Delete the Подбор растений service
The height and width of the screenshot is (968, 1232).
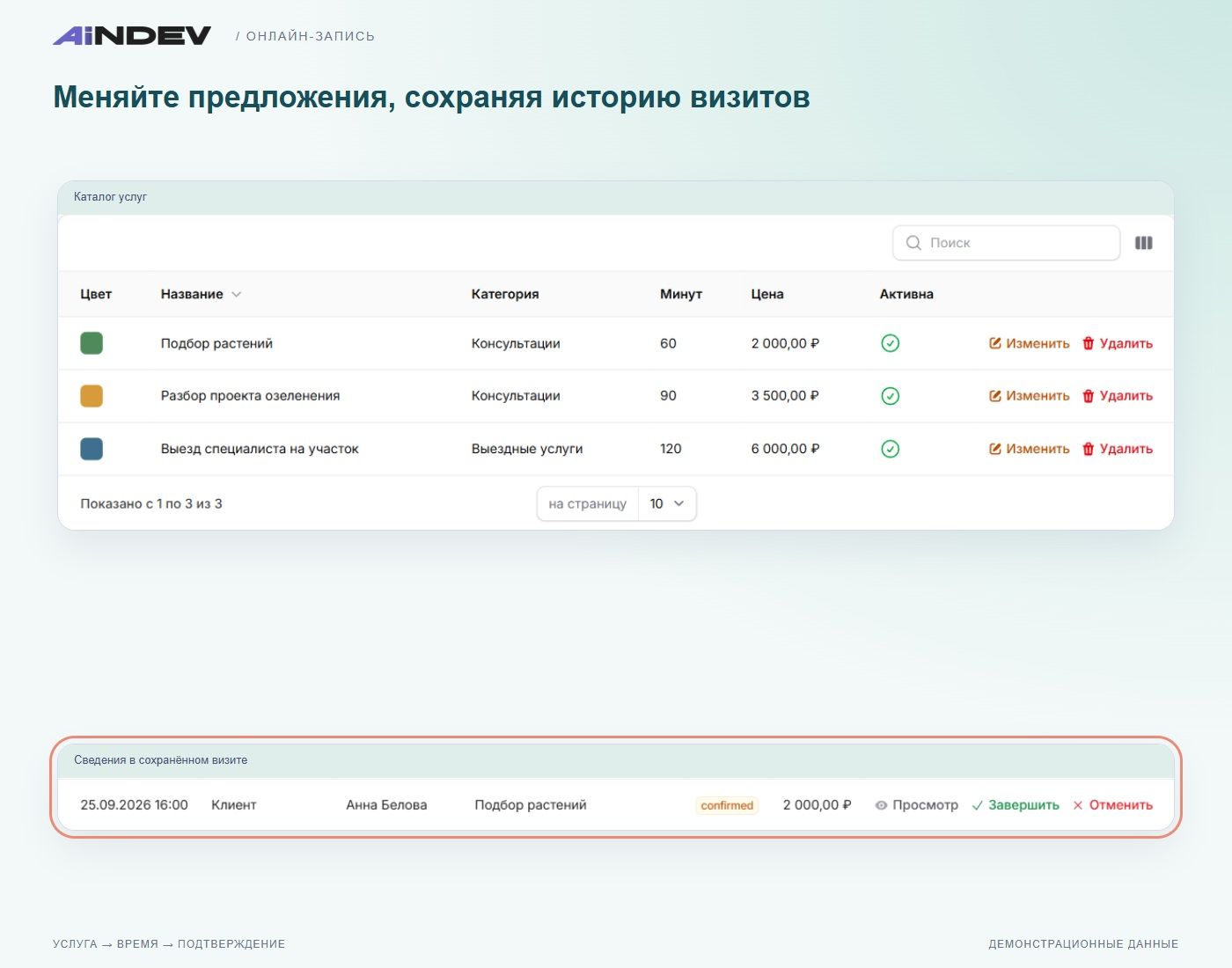tap(1117, 343)
